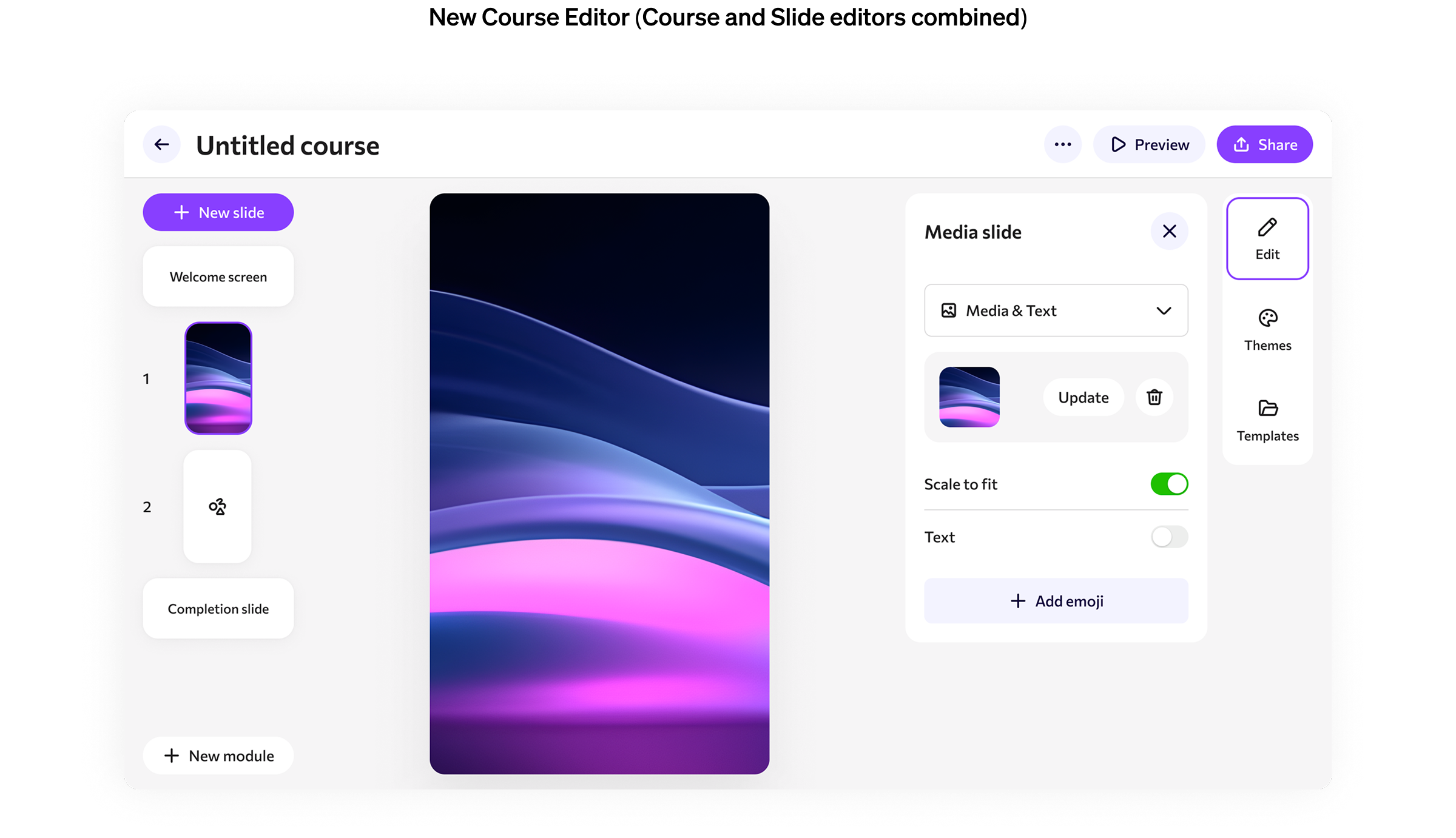Delete media with the trash icon

(1154, 397)
